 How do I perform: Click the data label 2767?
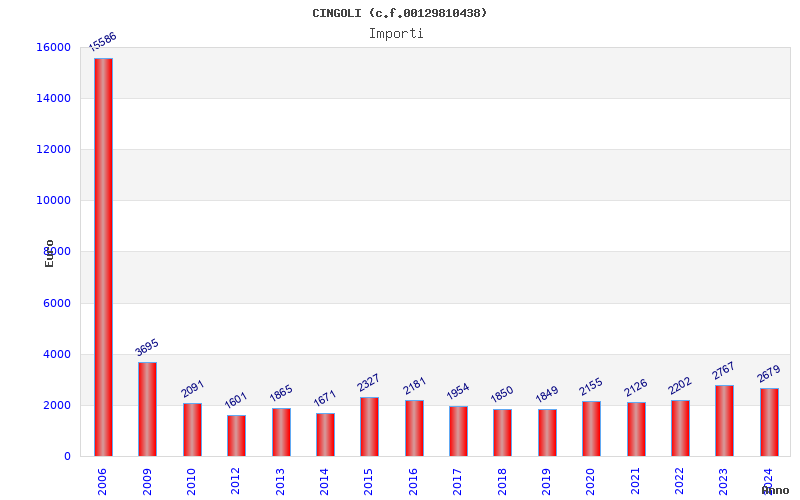pos(723,371)
